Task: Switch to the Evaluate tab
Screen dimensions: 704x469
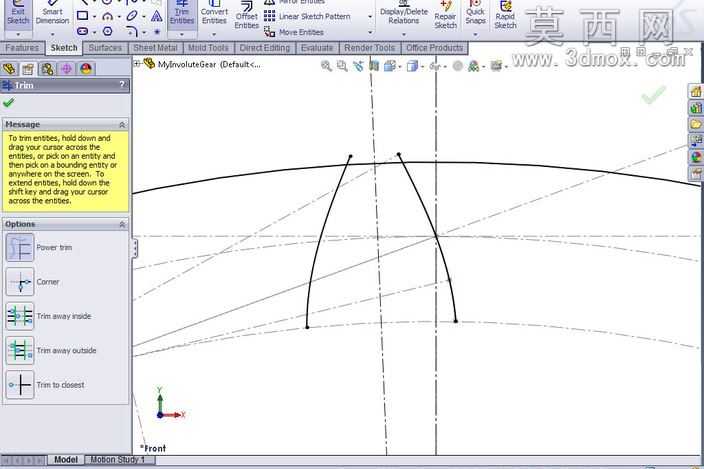Action: click(317, 48)
